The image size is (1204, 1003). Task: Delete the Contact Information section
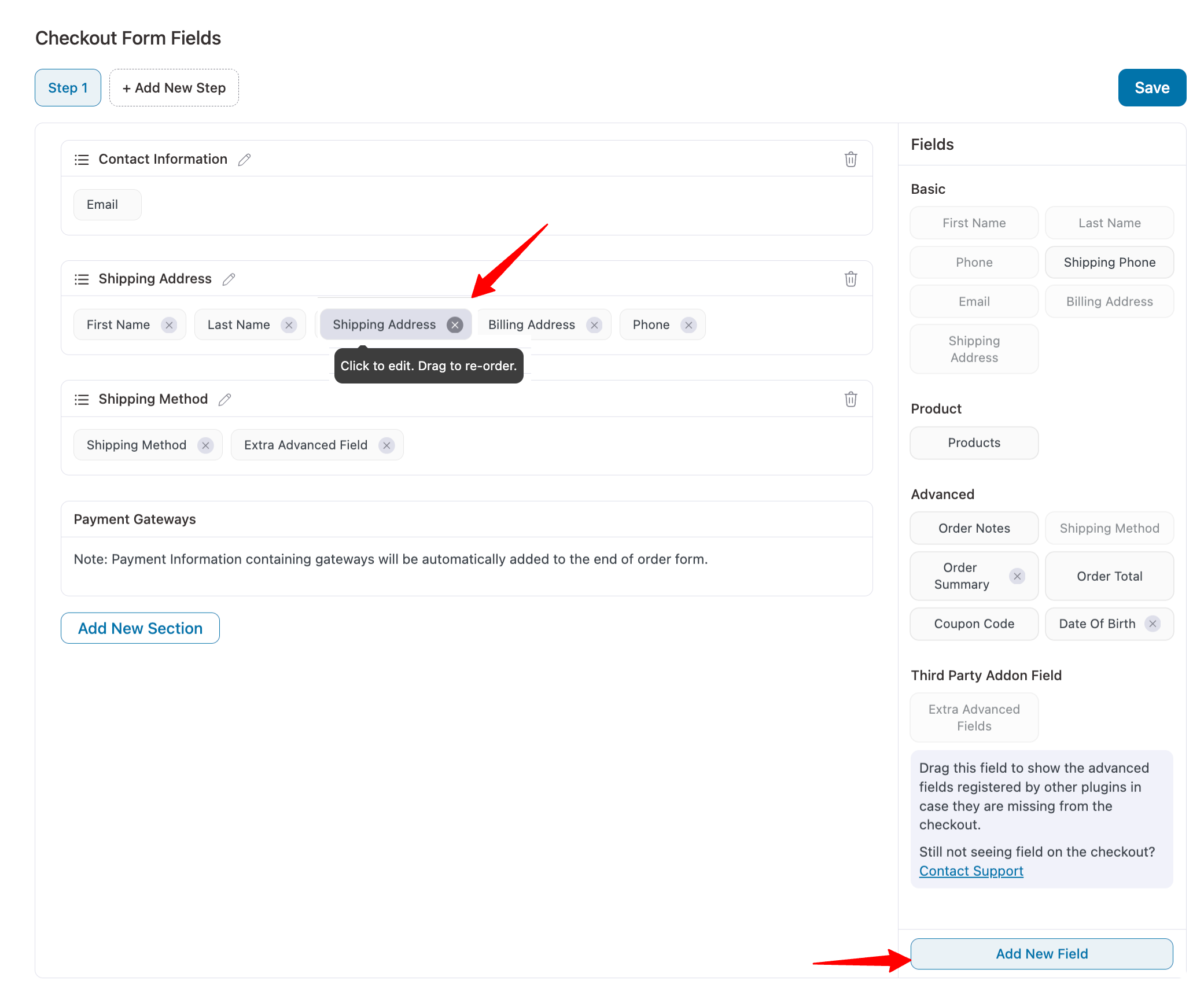[850, 159]
